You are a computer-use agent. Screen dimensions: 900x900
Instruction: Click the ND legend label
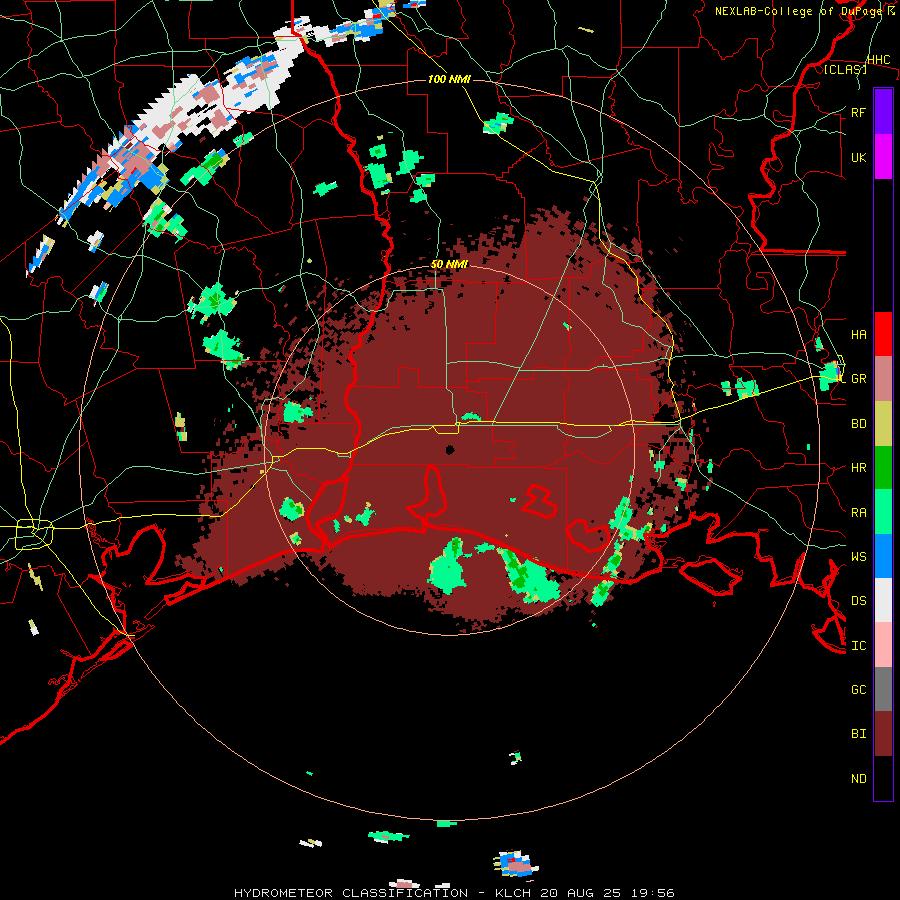(859, 778)
